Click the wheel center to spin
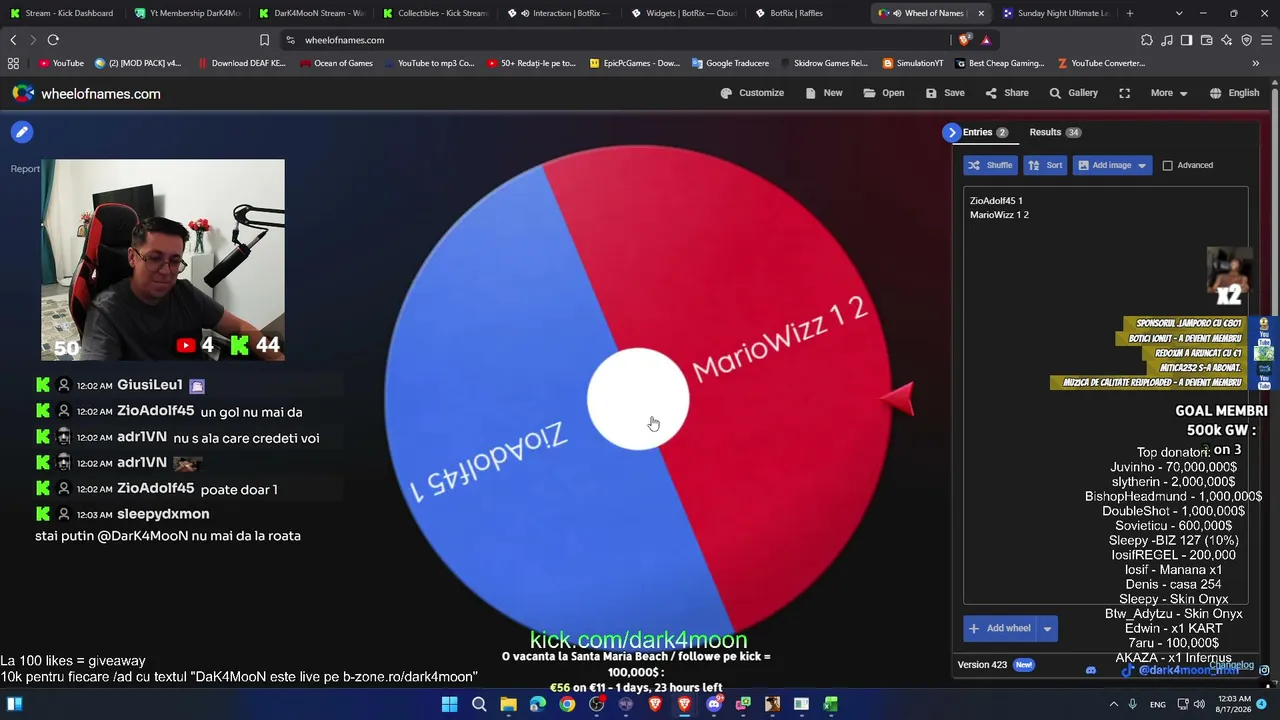Viewport: 1280px width, 720px height. (638, 398)
